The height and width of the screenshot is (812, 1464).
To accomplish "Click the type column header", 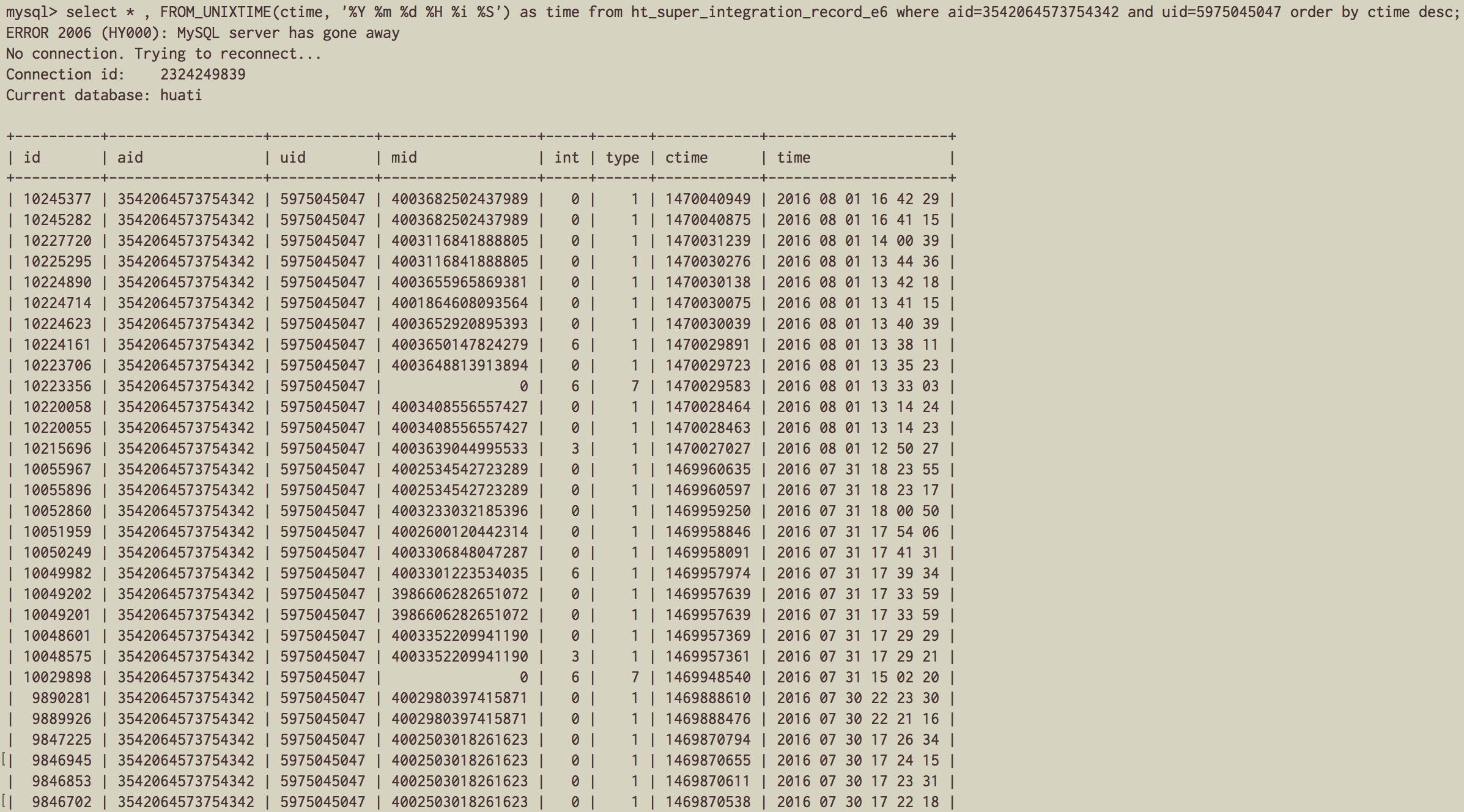I will coord(622,157).
